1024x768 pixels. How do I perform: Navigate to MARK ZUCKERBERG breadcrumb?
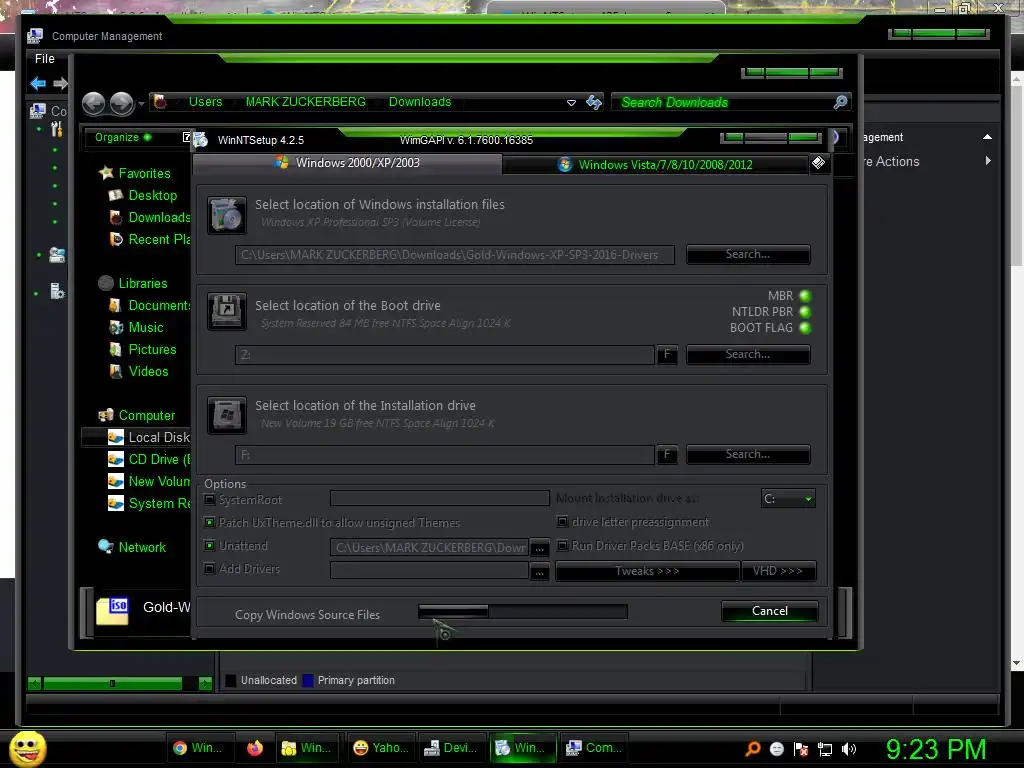click(305, 102)
